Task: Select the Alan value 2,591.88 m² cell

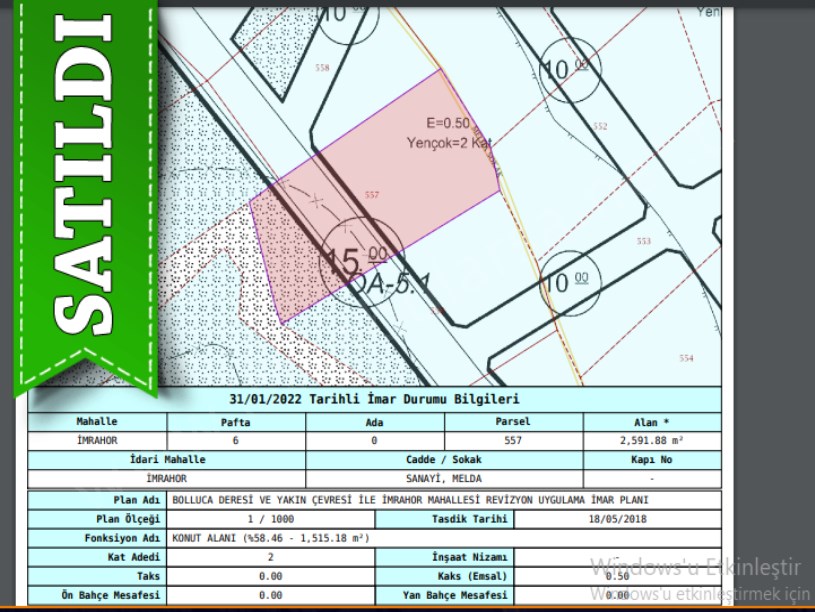Action: coord(651,440)
